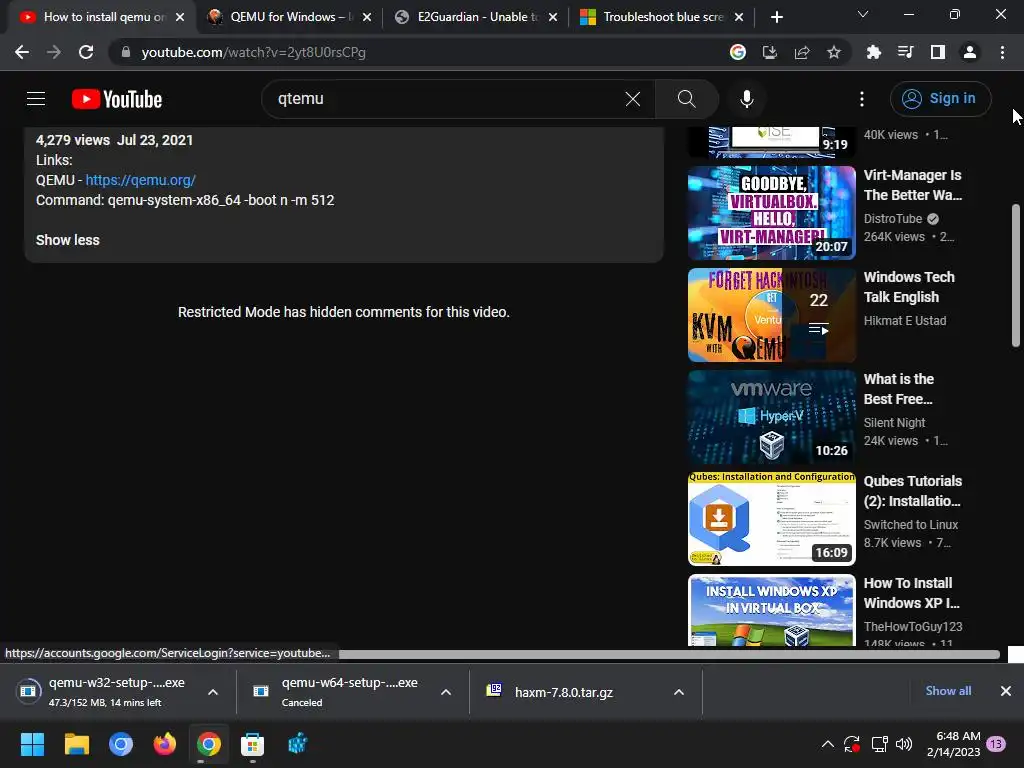Screen dimensions: 1024x768
Task: Open tab search dropdown chevron
Action: coord(863,14)
